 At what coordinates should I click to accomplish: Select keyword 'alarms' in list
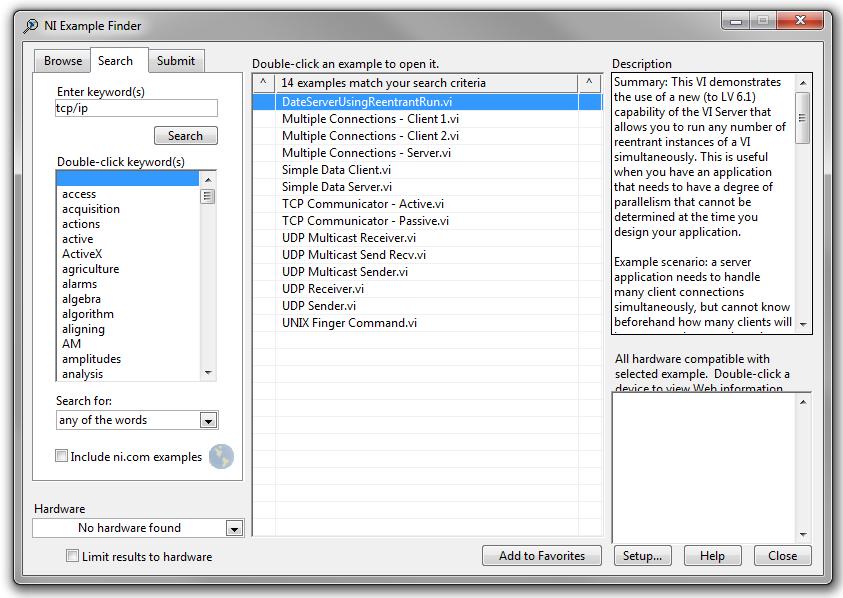point(128,284)
